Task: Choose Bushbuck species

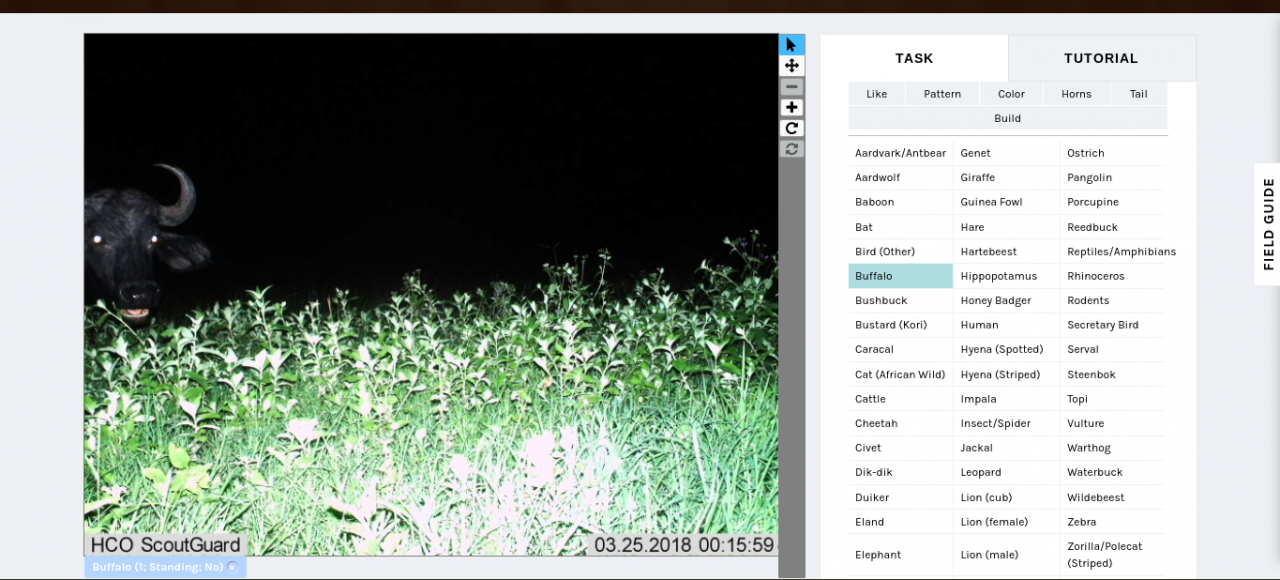Action: [x=900, y=300]
